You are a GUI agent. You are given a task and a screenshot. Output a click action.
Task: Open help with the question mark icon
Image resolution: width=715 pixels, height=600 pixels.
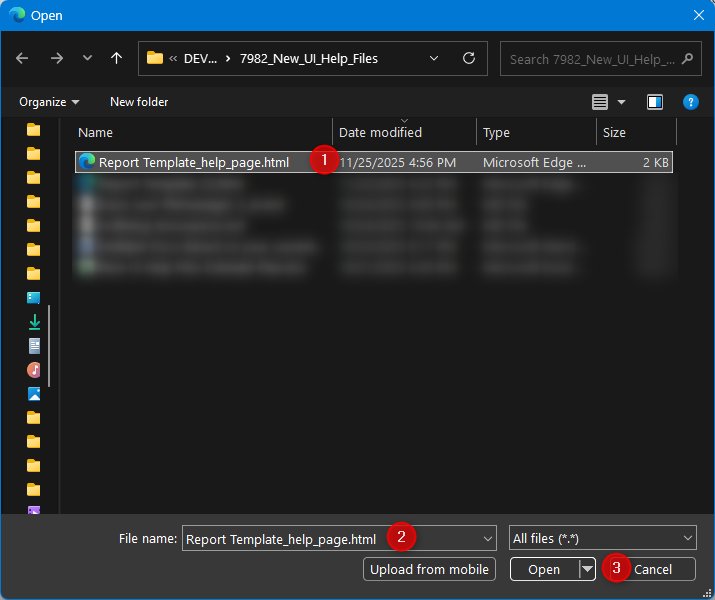690,102
